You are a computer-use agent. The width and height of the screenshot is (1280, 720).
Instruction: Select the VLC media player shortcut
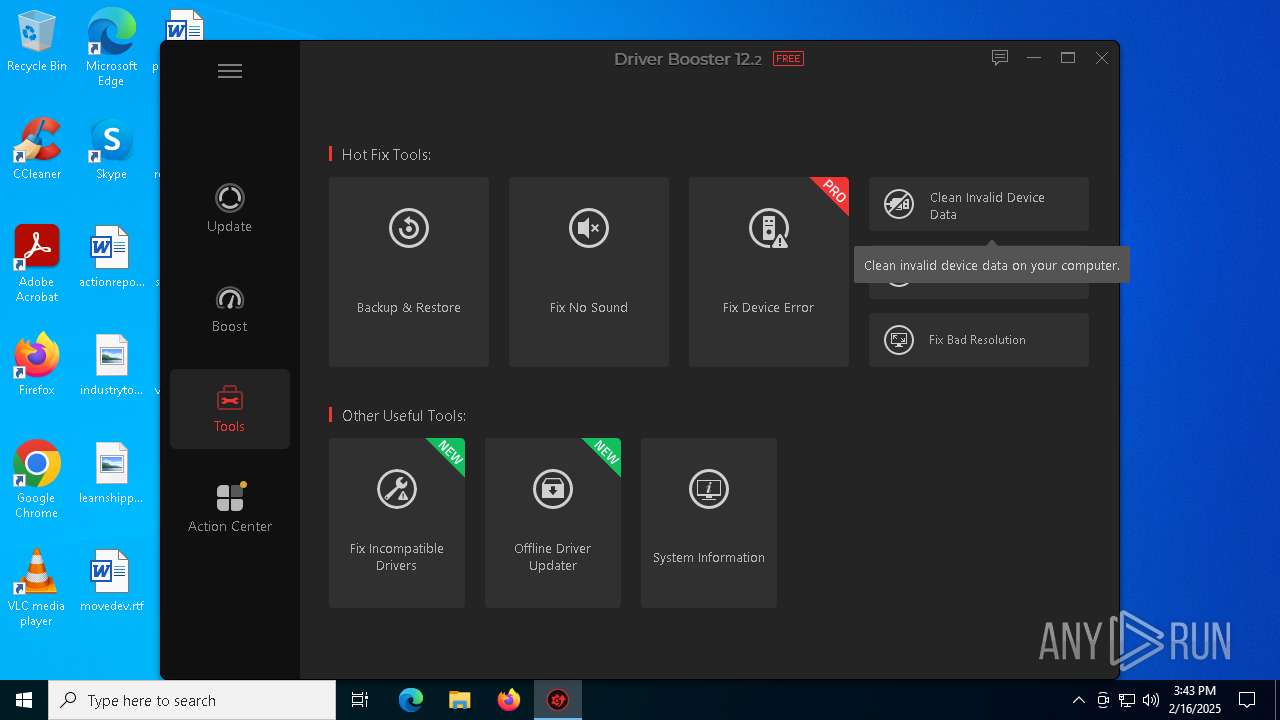click(37, 588)
